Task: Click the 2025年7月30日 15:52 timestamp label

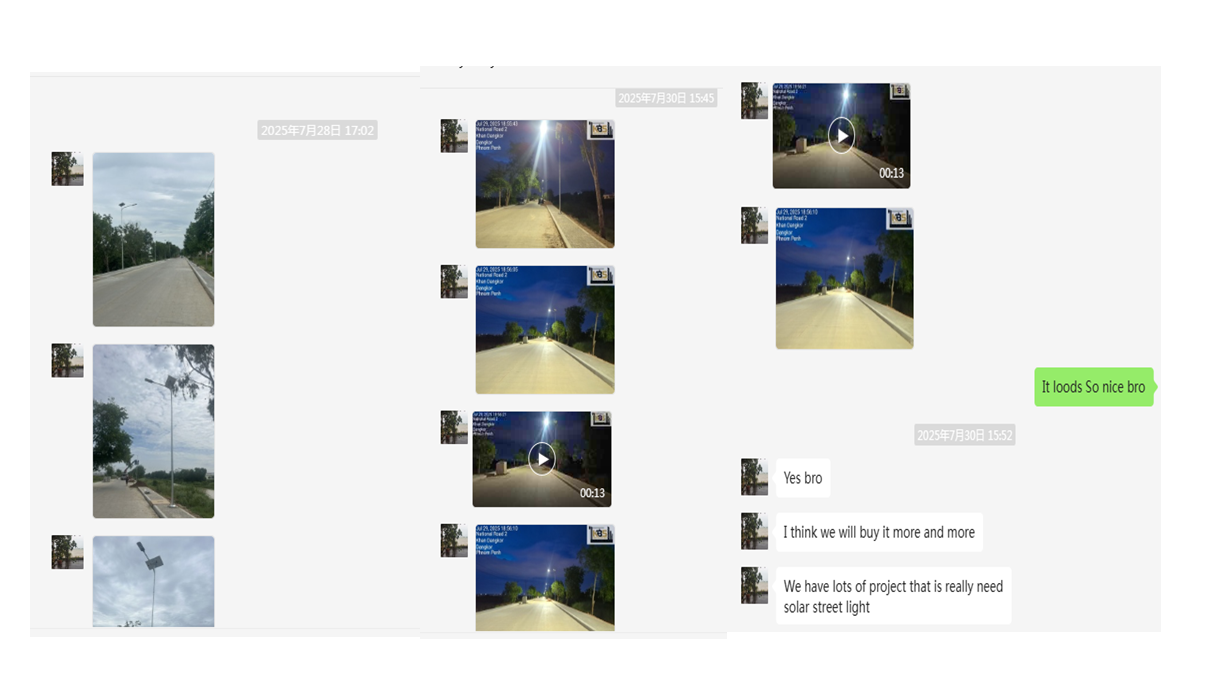Action: point(964,435)
